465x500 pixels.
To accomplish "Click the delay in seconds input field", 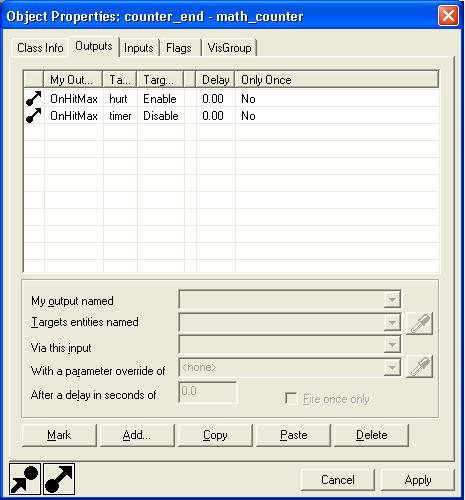I will tap(208, 392).
